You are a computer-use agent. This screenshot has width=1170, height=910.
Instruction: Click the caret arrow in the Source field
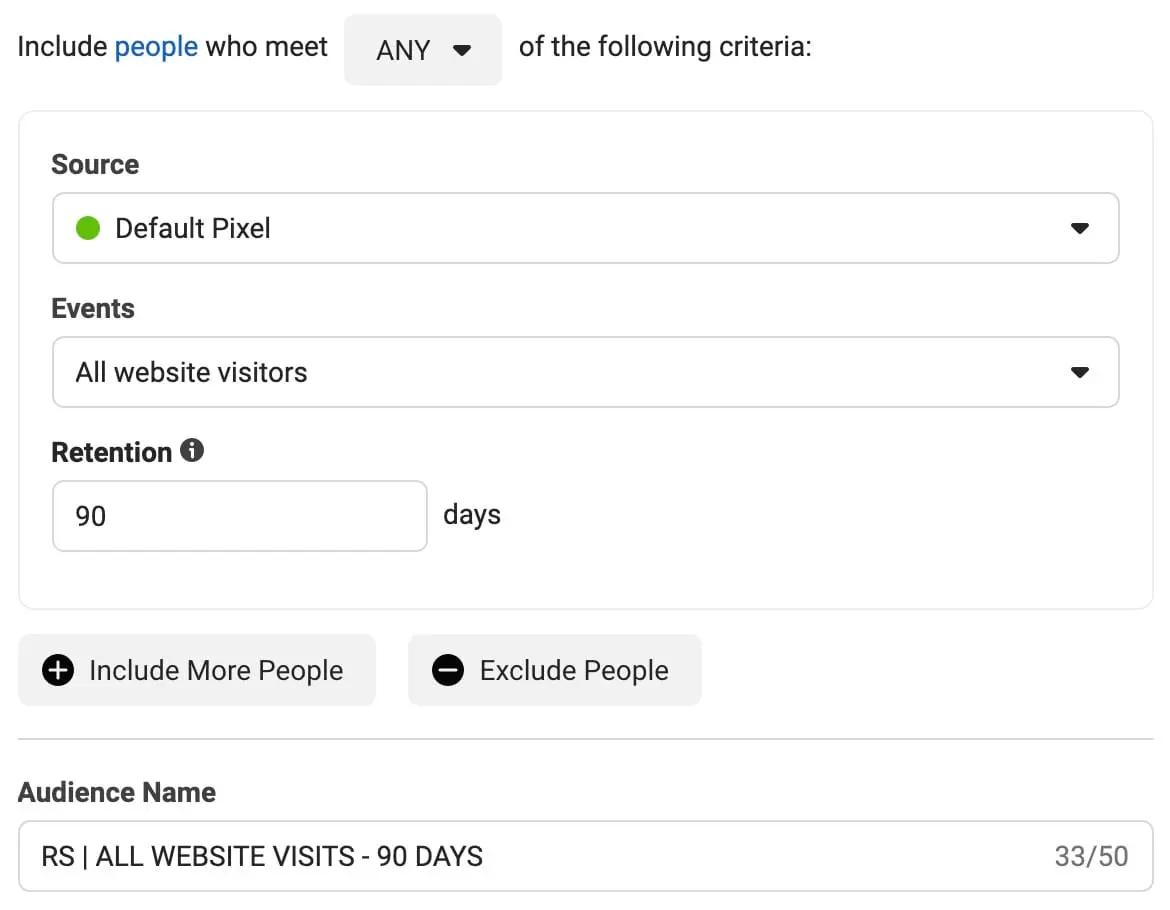click(1079, 228)
